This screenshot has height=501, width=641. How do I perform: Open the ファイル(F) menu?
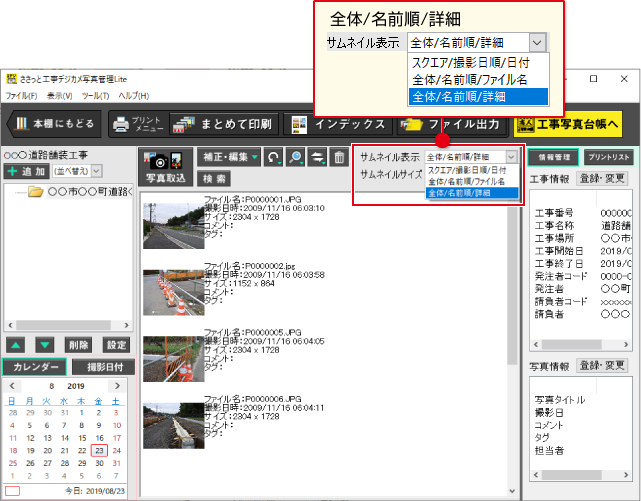point(21,95)
